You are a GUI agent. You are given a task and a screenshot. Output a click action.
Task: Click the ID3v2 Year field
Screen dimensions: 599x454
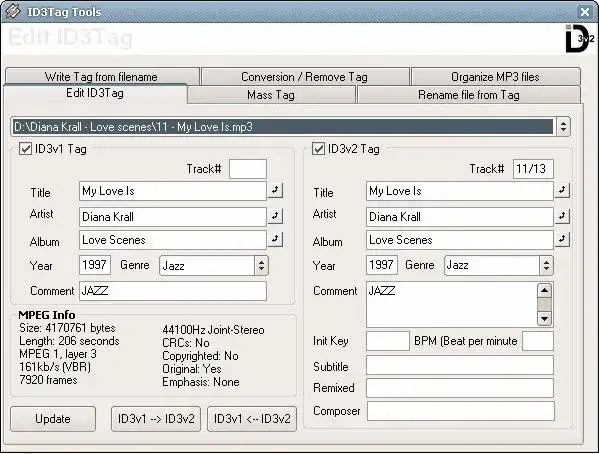(382, 265)
